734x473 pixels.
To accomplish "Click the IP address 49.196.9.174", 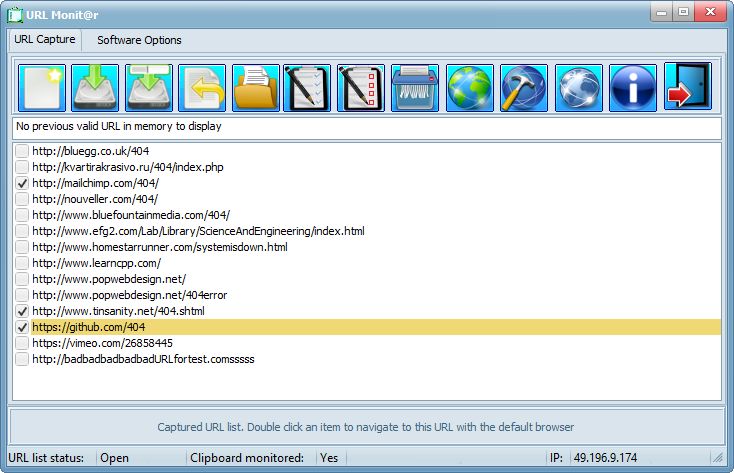I will 605,458.
